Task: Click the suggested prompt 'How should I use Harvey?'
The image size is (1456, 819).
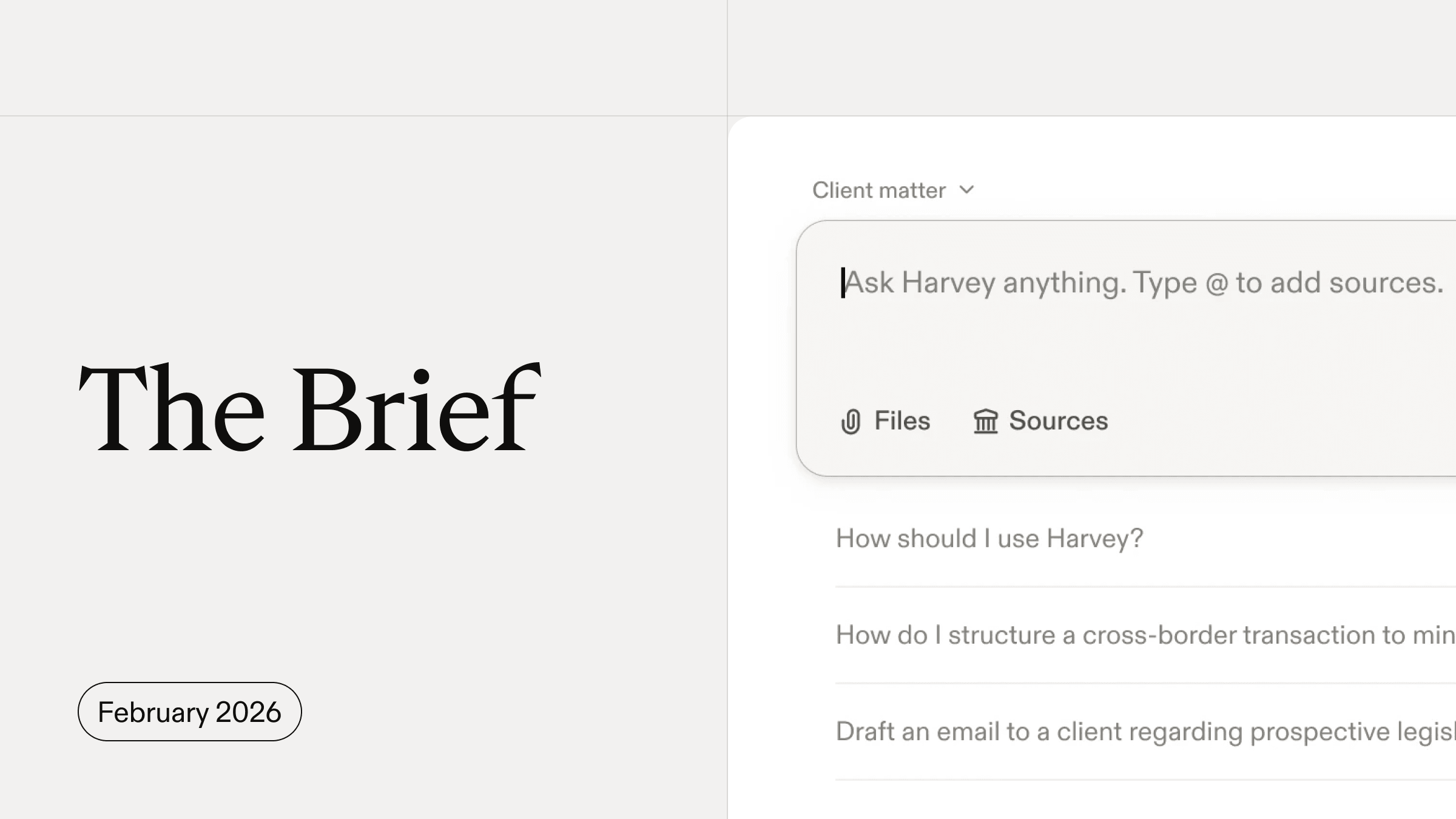Action: click(989, 538)
